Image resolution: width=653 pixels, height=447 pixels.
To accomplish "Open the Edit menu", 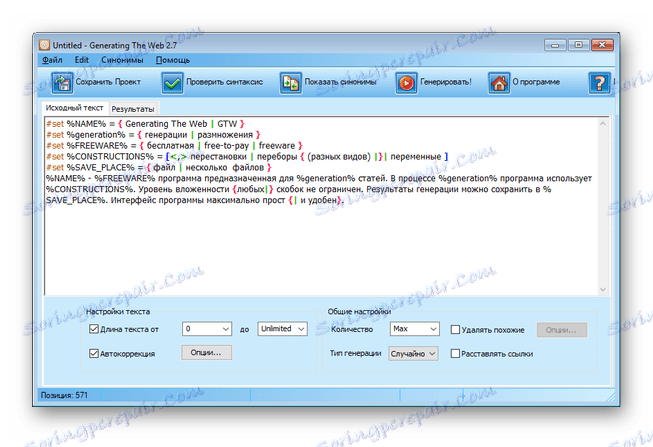I will pyautogui.click(x=82, y=60).
